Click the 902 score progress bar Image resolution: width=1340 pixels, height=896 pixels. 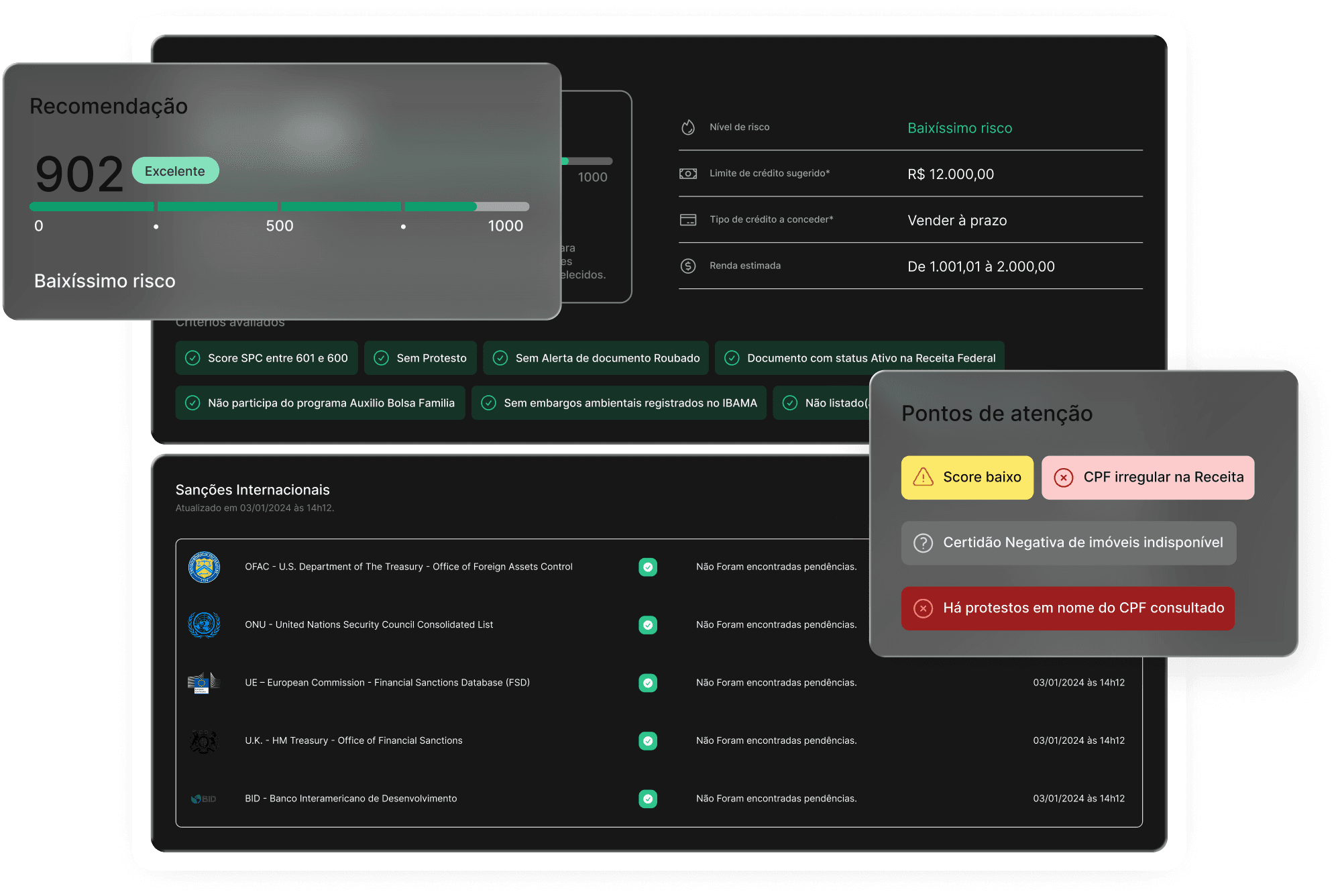279,207
